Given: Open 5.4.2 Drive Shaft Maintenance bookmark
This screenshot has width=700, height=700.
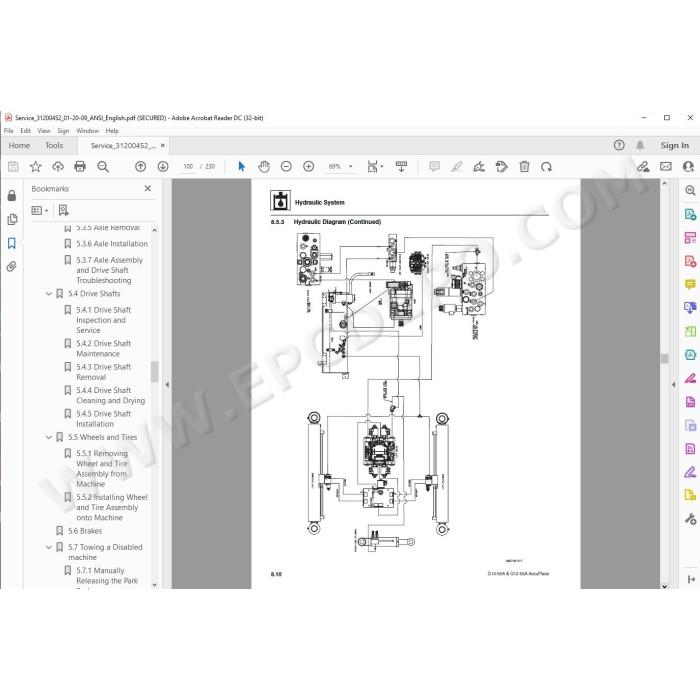Looking at the screenshot, I should pyautogui.click(x=103, y=349).
